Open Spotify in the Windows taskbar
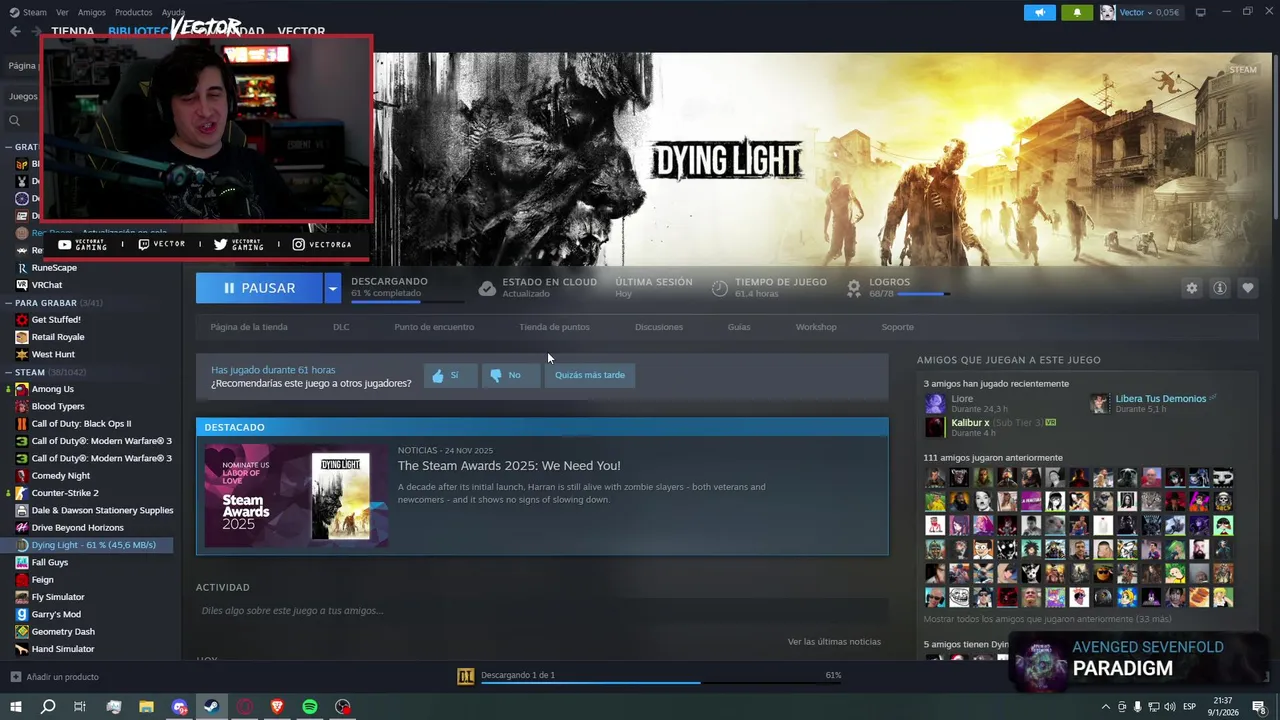This screenshot has height=720, width=1280. coord(310,707)
